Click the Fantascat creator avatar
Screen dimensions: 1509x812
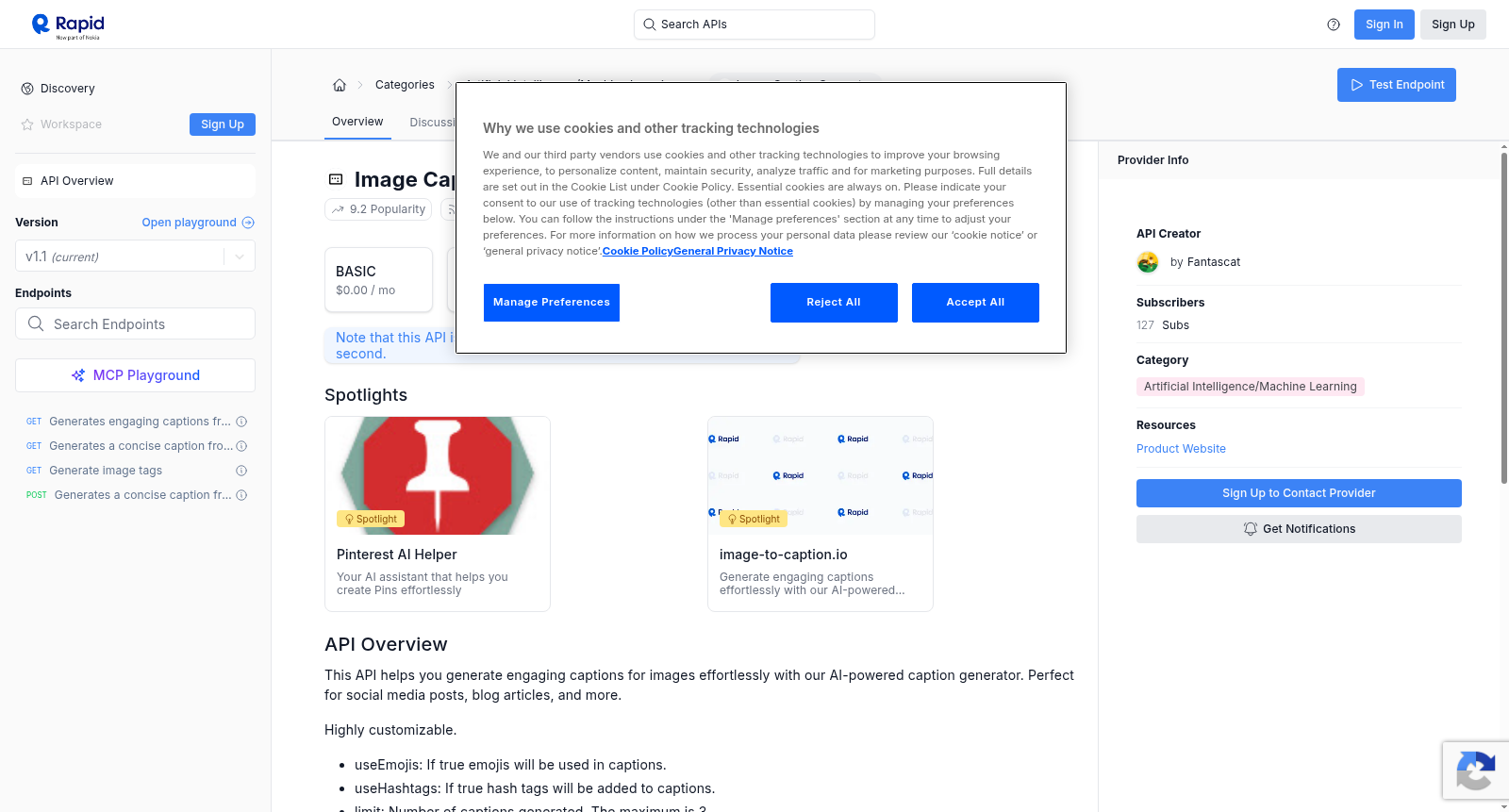(x=1148, y=262)
